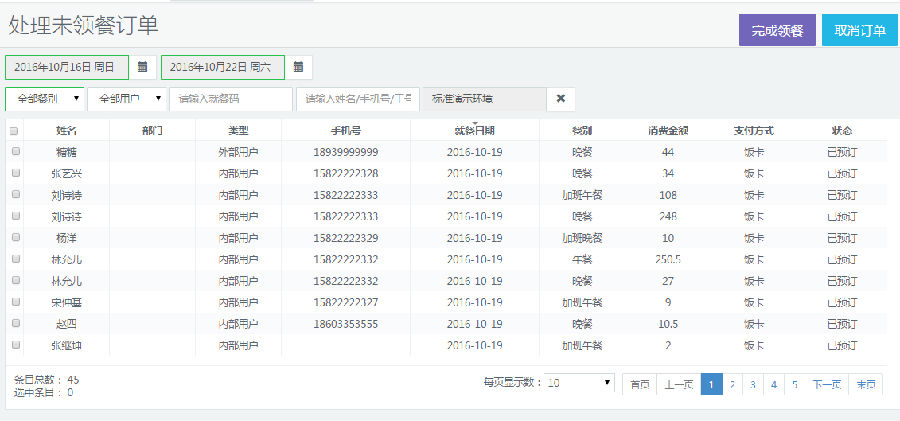
Task: Expand the 全部用户 user type dropdown
Action: pos(126,99)
